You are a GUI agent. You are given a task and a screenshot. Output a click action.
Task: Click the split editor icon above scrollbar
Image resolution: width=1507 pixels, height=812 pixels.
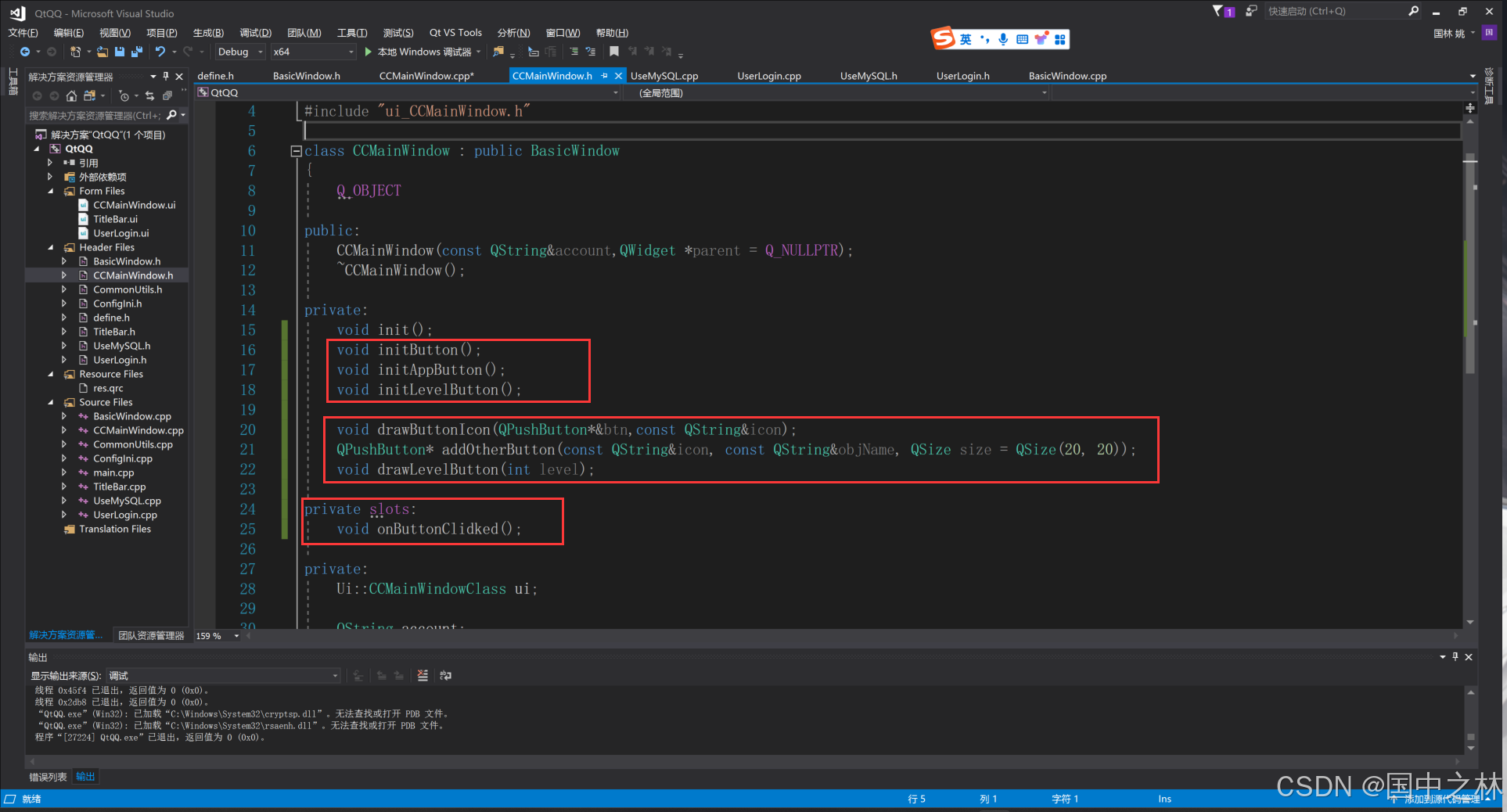coord(1470,108)
